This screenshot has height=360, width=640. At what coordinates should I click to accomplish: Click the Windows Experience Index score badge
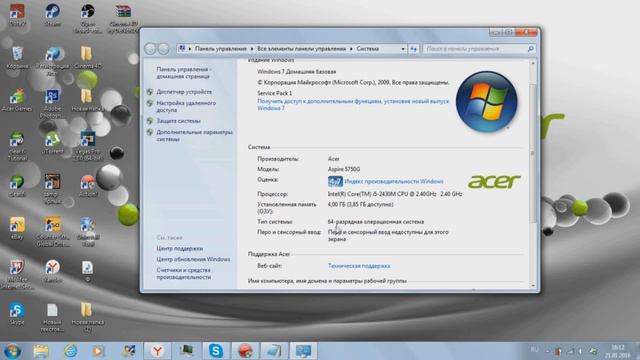[x=335, y=181]
